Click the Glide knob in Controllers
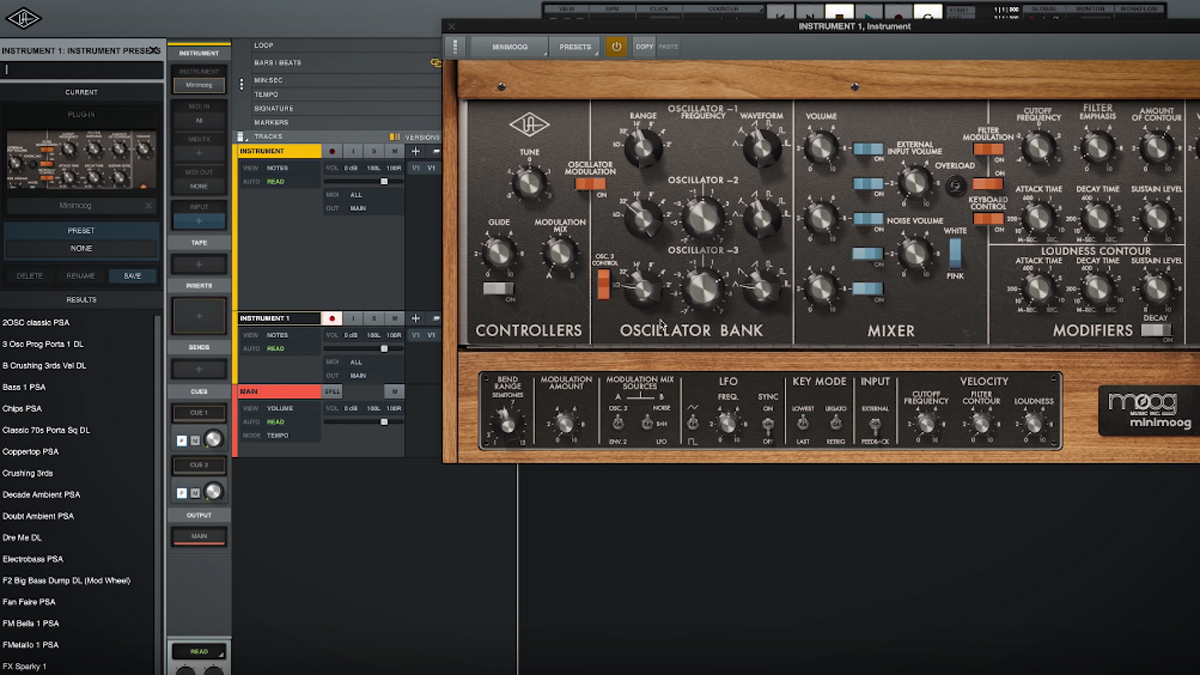 tap(498, 253)
